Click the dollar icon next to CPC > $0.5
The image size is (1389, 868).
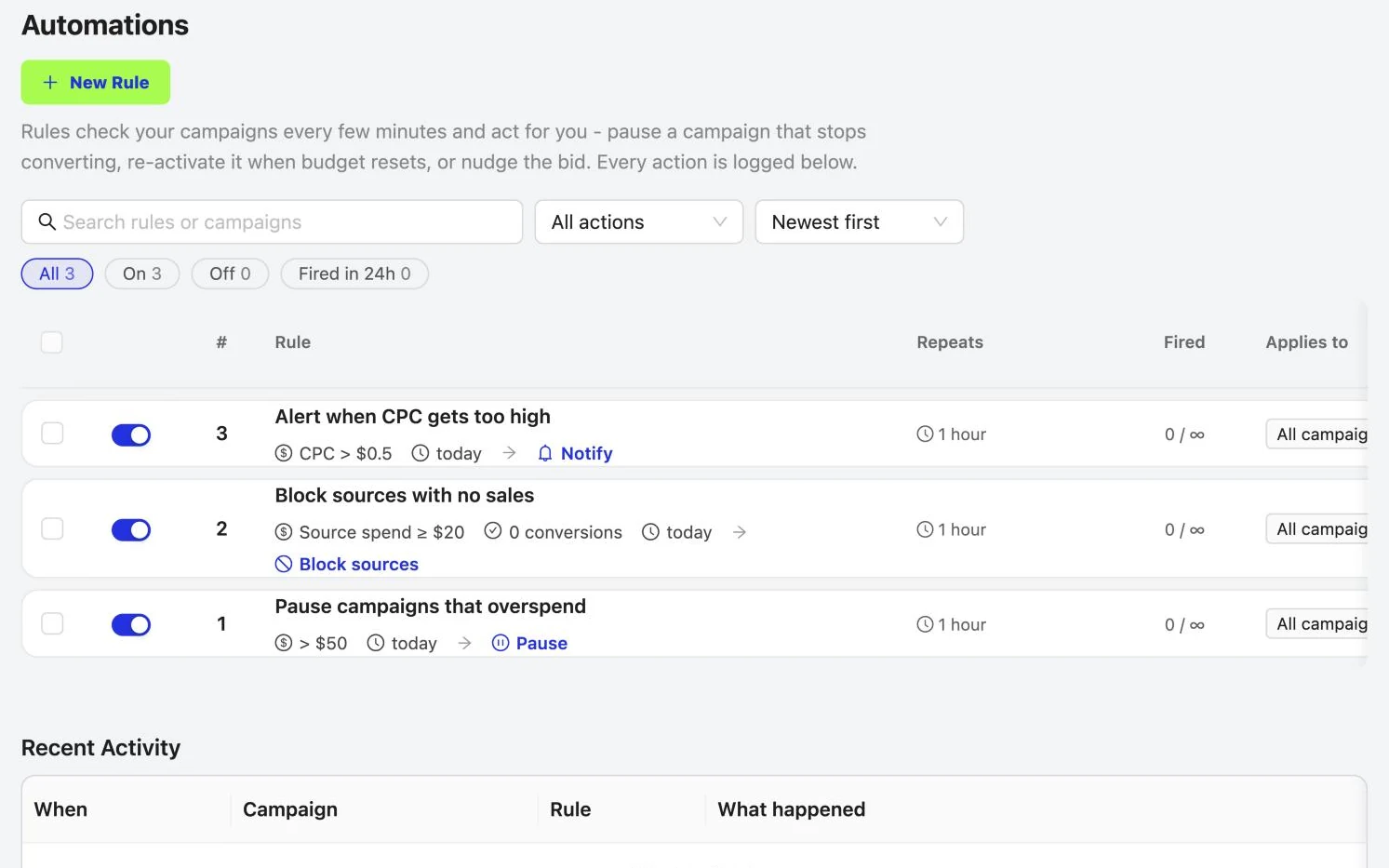[284, 453]
